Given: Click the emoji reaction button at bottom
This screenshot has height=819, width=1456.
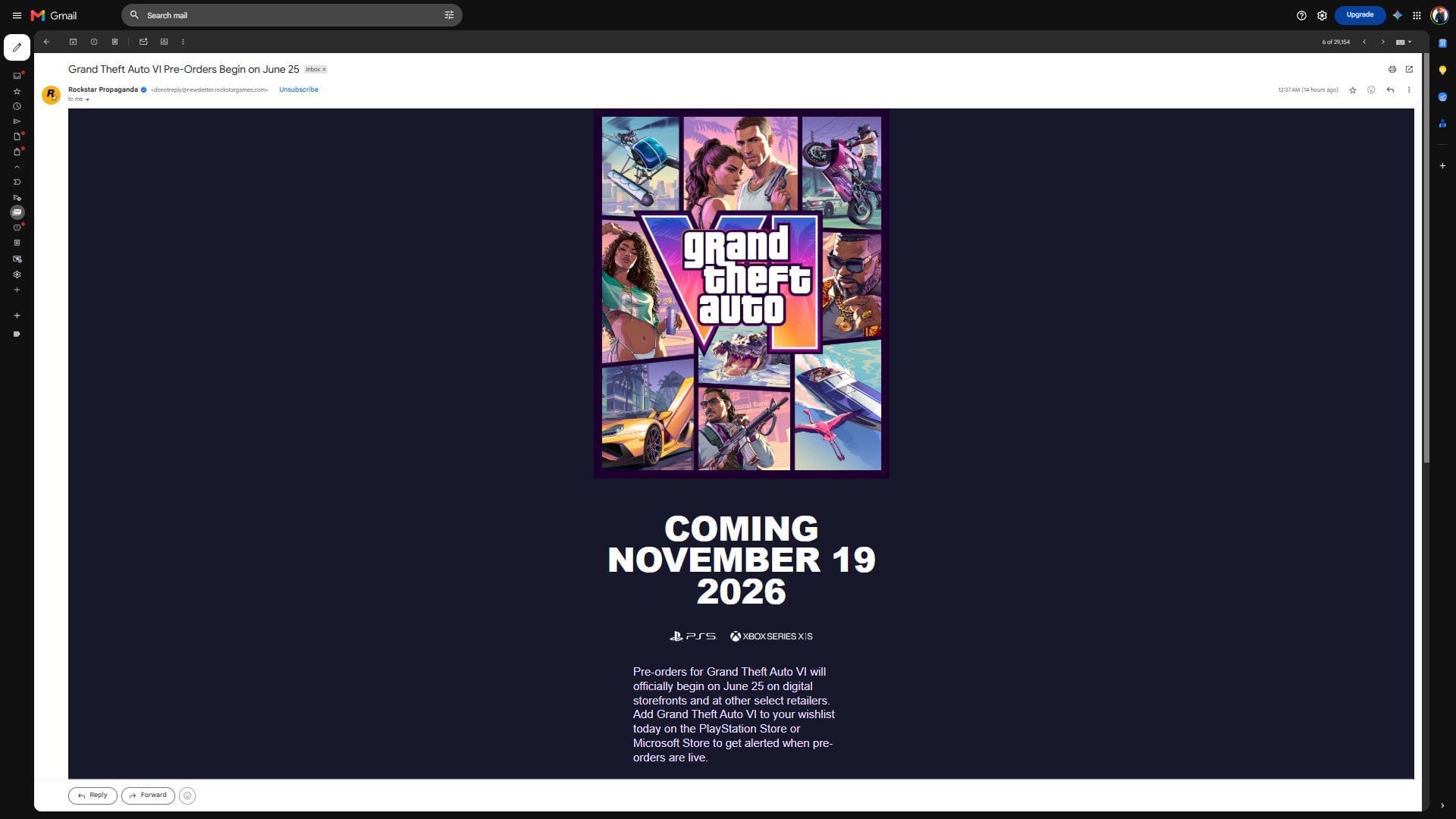Looking at the screenshot, I should 187,795.
